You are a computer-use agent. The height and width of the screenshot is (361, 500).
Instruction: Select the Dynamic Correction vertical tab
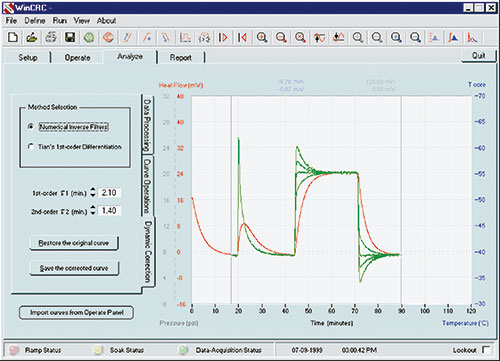(148, 252)
